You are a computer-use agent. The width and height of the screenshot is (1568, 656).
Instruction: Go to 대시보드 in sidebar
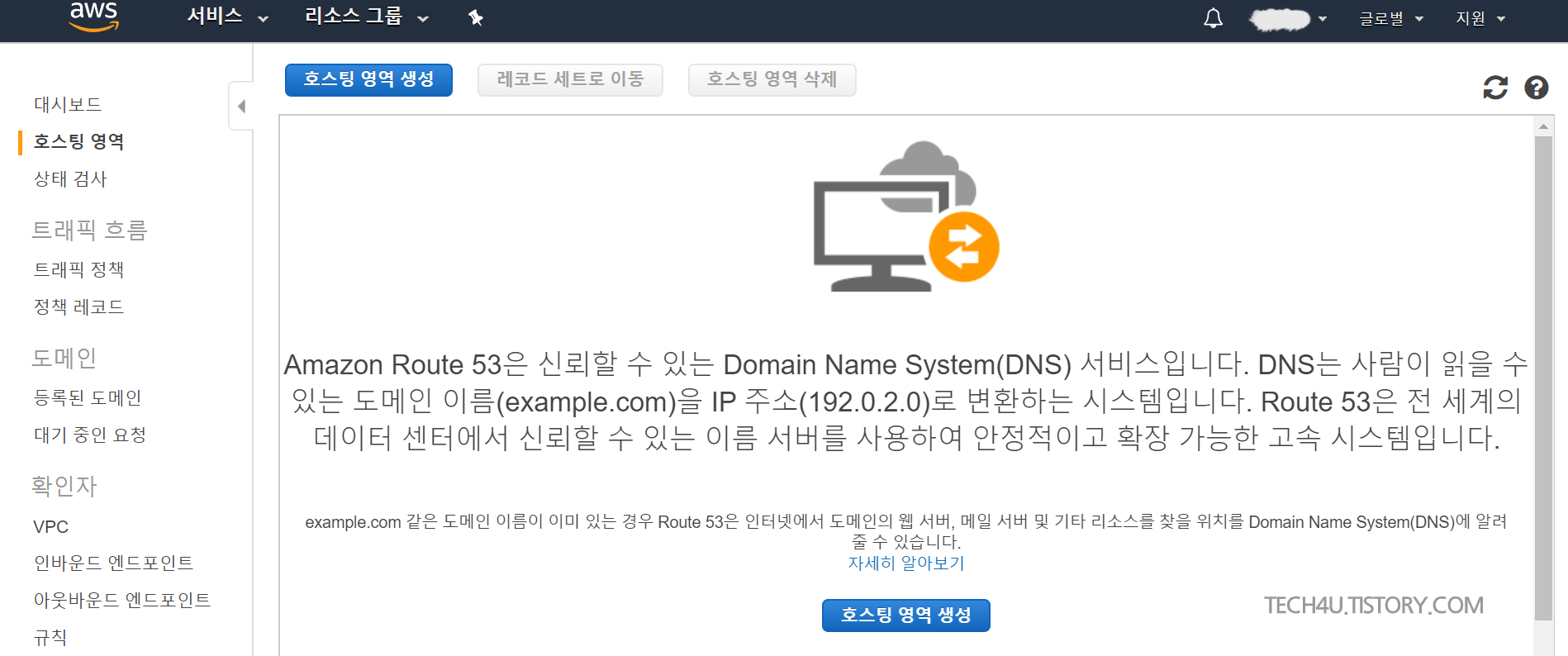(68, 105)
